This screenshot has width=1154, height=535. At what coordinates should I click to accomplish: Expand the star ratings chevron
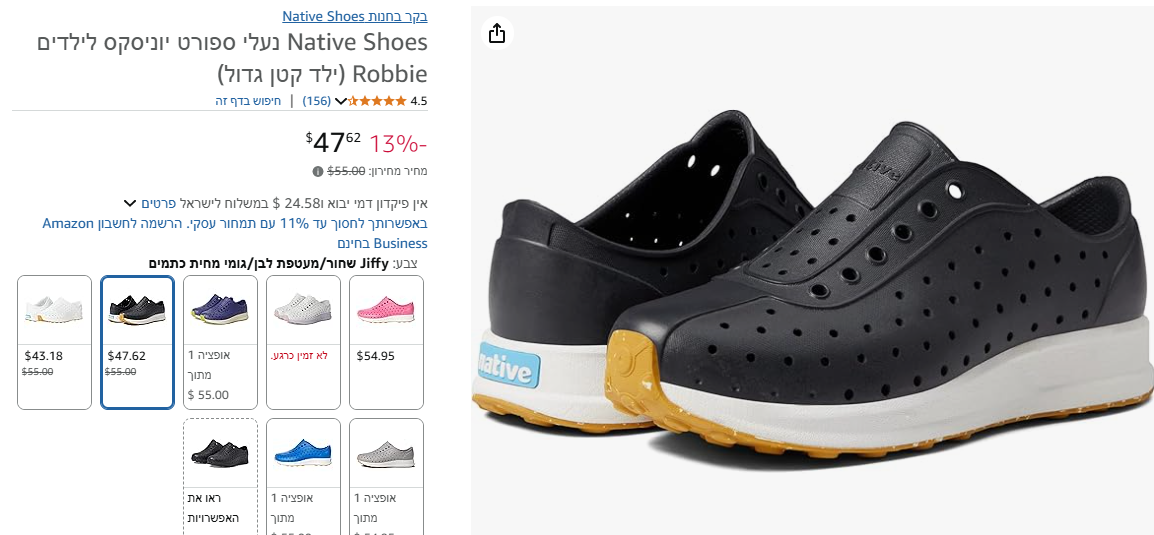341,101
